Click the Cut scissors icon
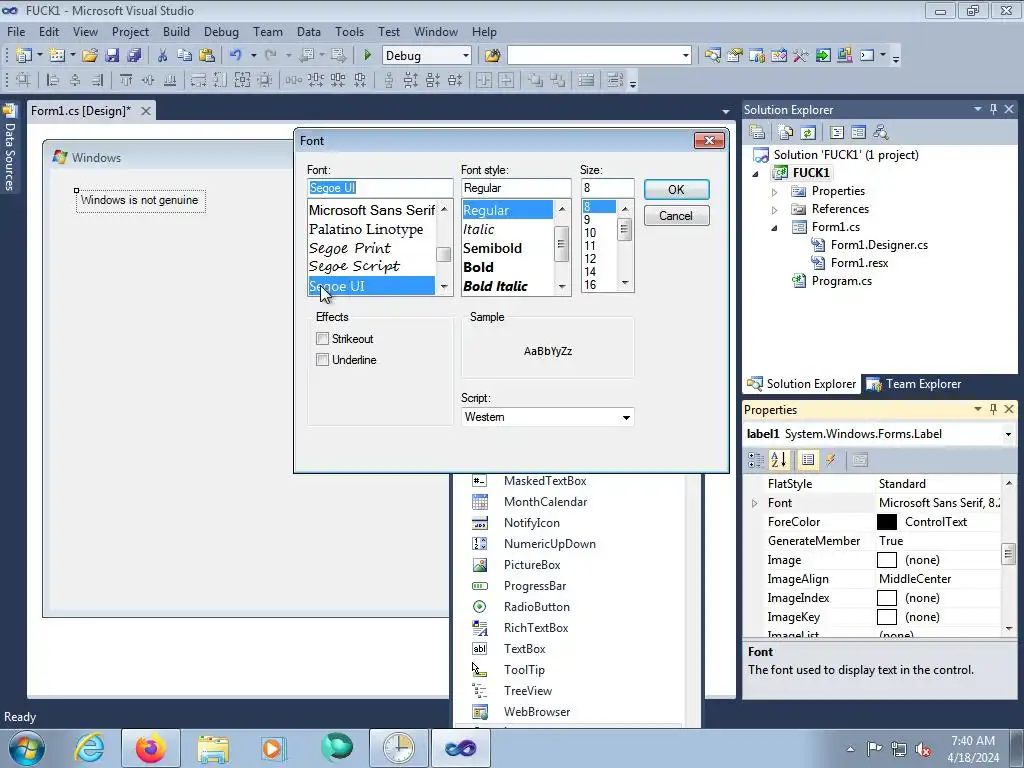This screenshot has height=768, width=1024. pyautogui.click(x=162, y=56)
